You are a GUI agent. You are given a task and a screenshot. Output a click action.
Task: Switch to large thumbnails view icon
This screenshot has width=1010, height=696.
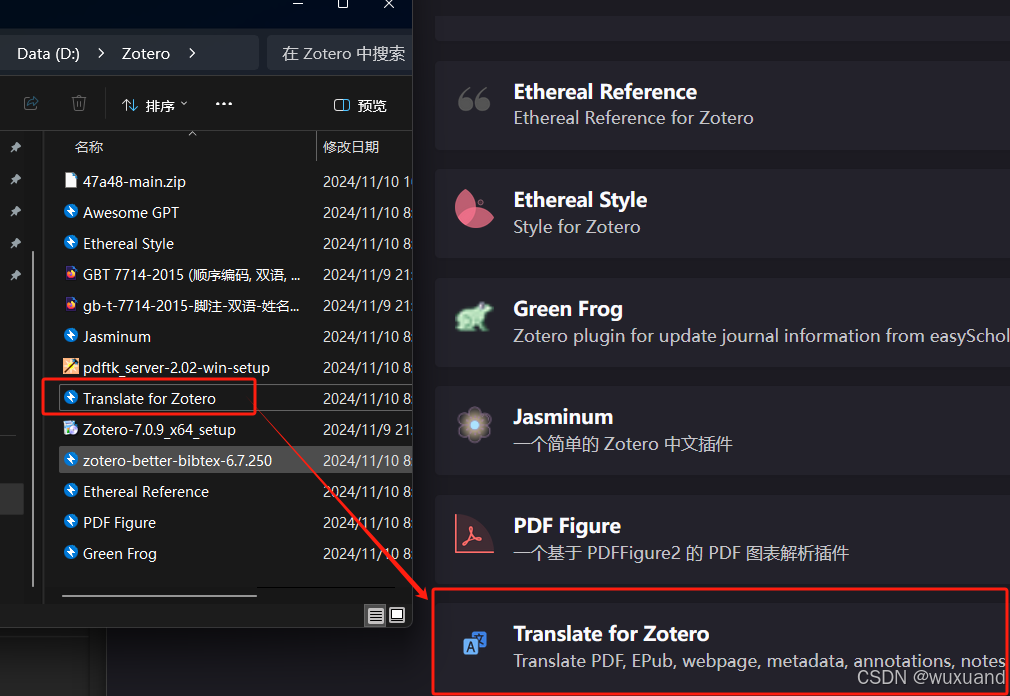pyautogui.click(x=397, y=616)
